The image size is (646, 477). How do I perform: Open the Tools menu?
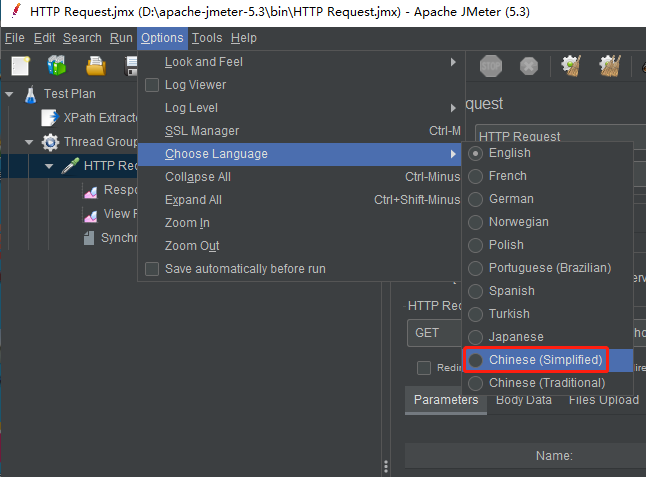[207, 38]
